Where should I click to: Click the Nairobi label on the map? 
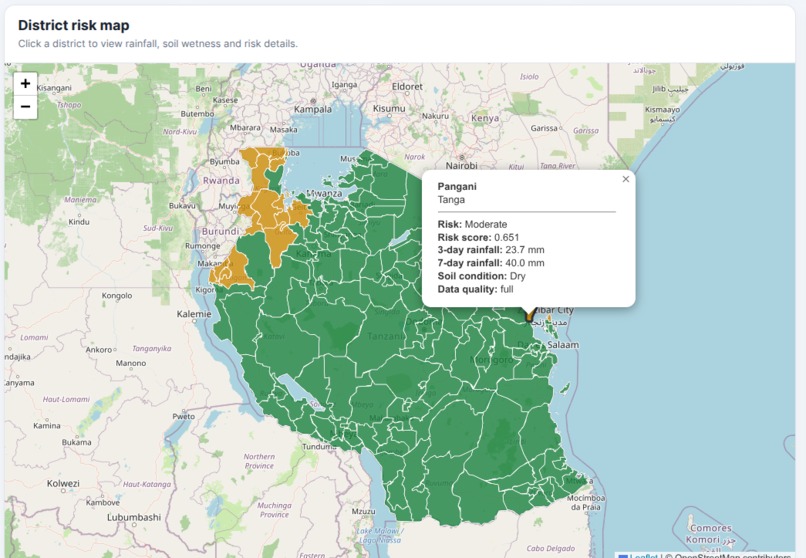(x=461, y=165)
